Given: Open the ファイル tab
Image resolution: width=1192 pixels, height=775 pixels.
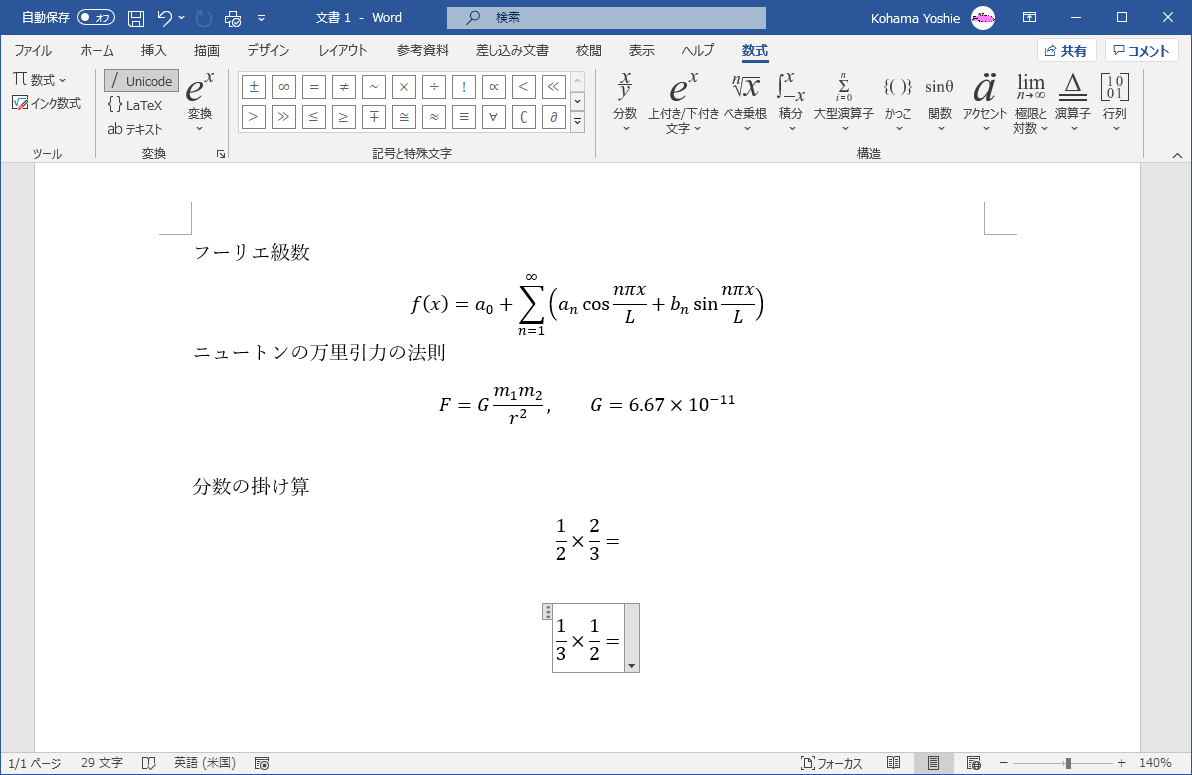Looking at the screenshot, I should (33, 50).
